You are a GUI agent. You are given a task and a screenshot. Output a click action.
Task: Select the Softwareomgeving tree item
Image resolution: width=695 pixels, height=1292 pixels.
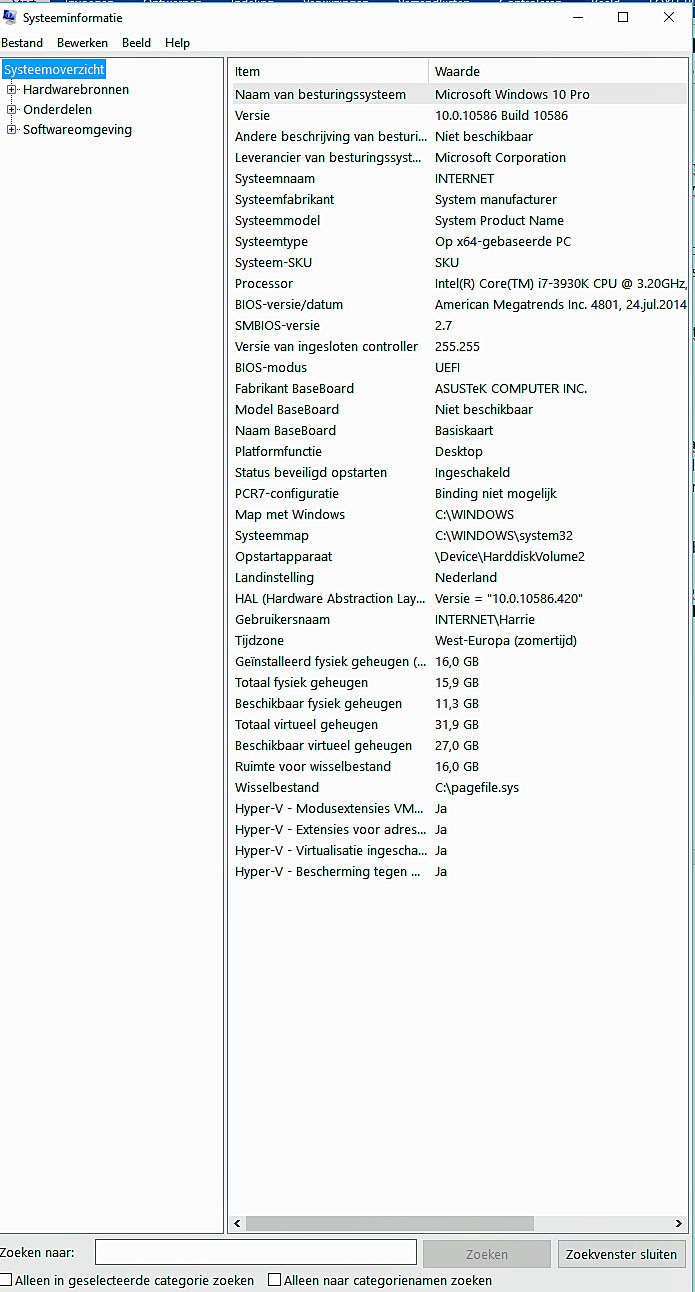pyautogui.click(x=77, y=130)
